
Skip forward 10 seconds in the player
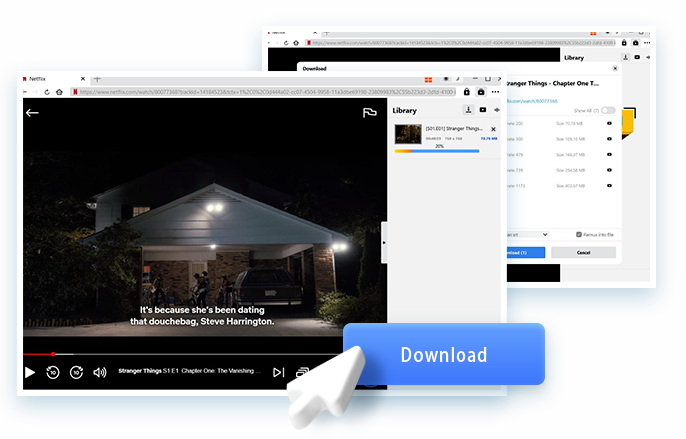77,372
